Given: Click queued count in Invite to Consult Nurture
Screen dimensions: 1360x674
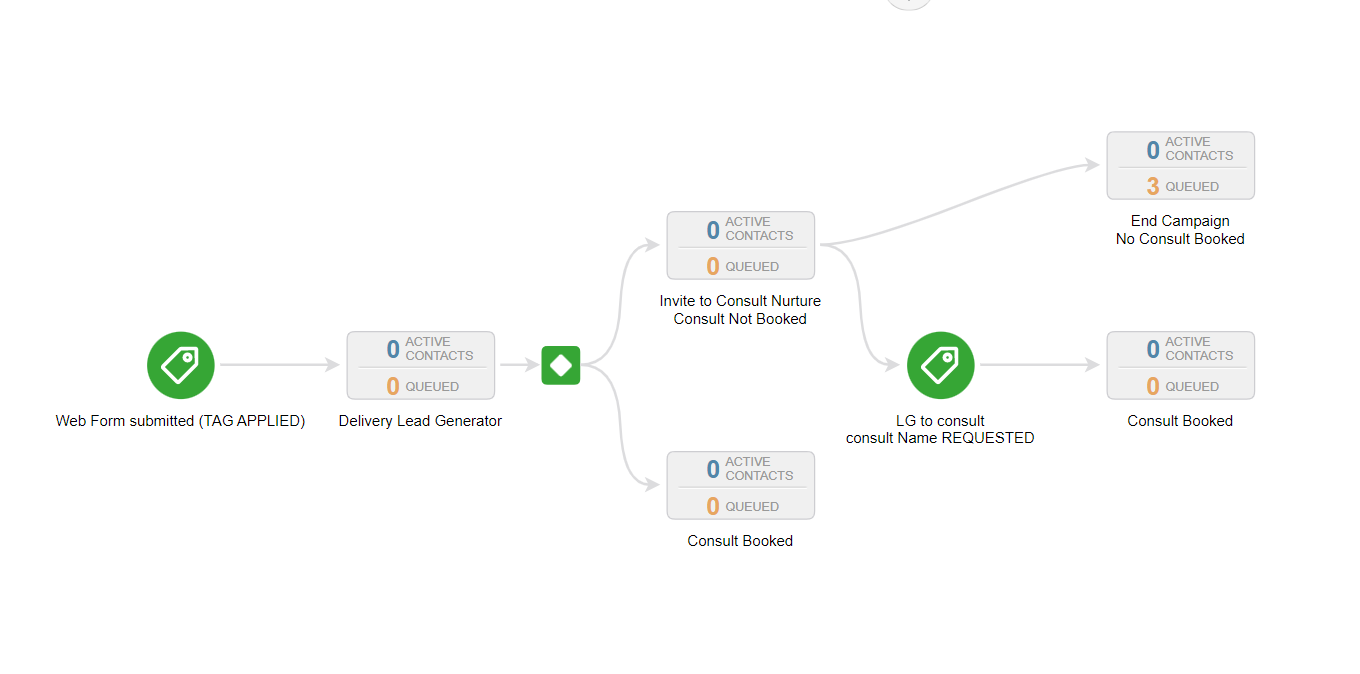Looking at the screenshot, I should (x=713, y=267).
